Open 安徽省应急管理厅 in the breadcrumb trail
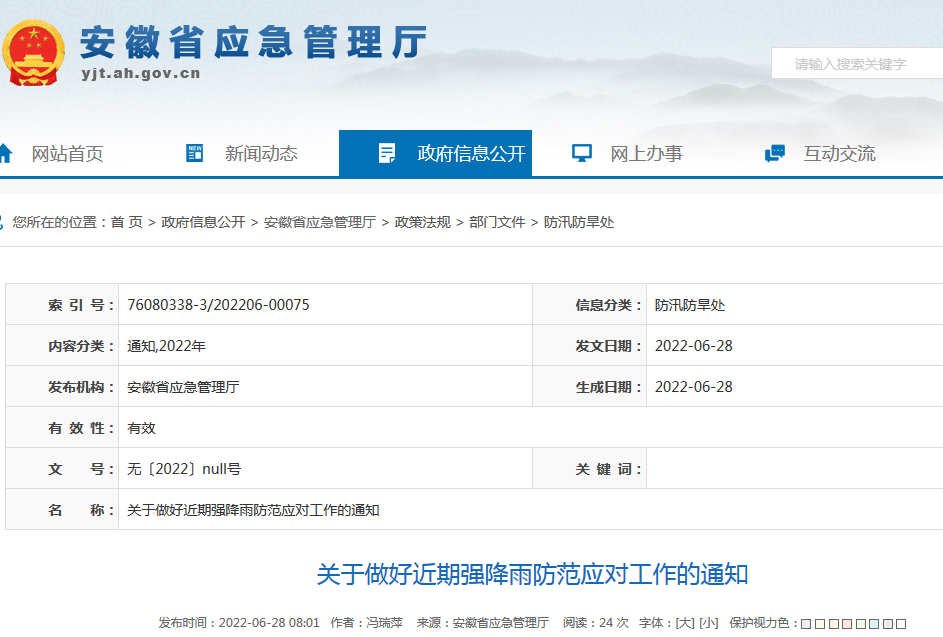943x637 pixels. coord(320,223)
